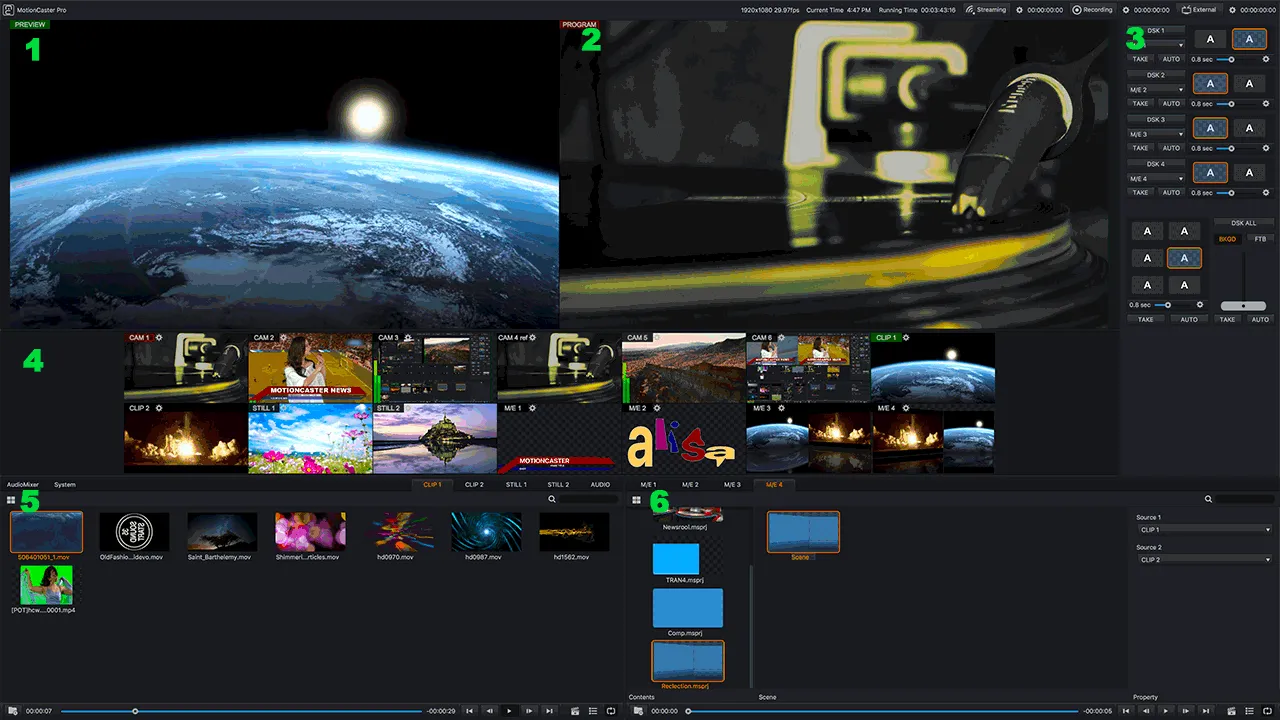
Task: Open the grid layout icon in CLIP 1 bin
Action: click(11, 499)
